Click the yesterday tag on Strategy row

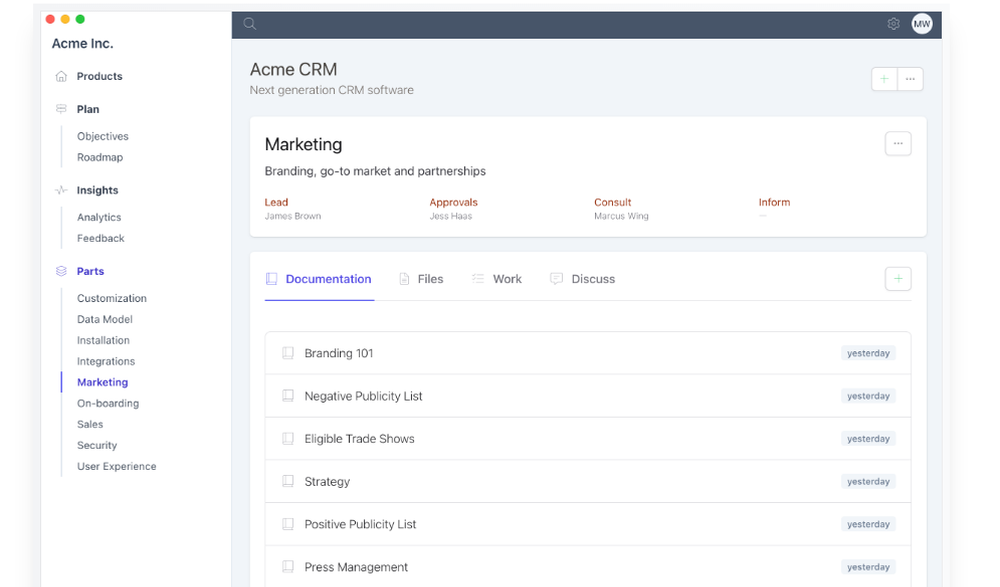coord(868,481)
